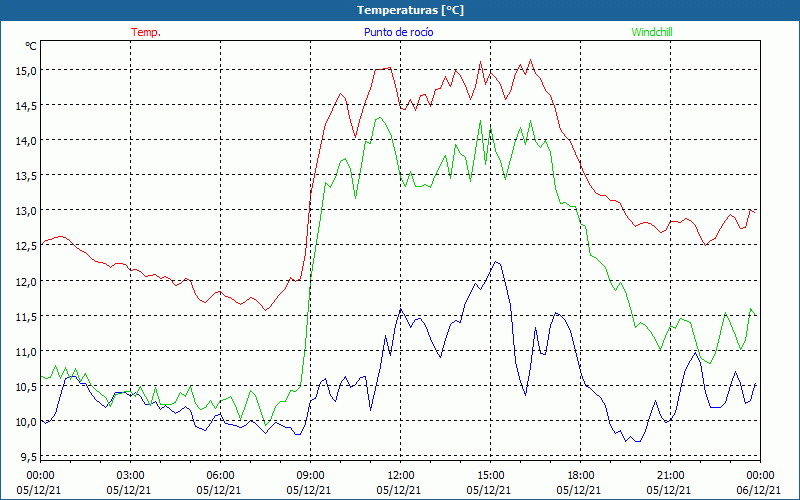Click the 11,5 value on the Y axis

[x=26, y=316]
